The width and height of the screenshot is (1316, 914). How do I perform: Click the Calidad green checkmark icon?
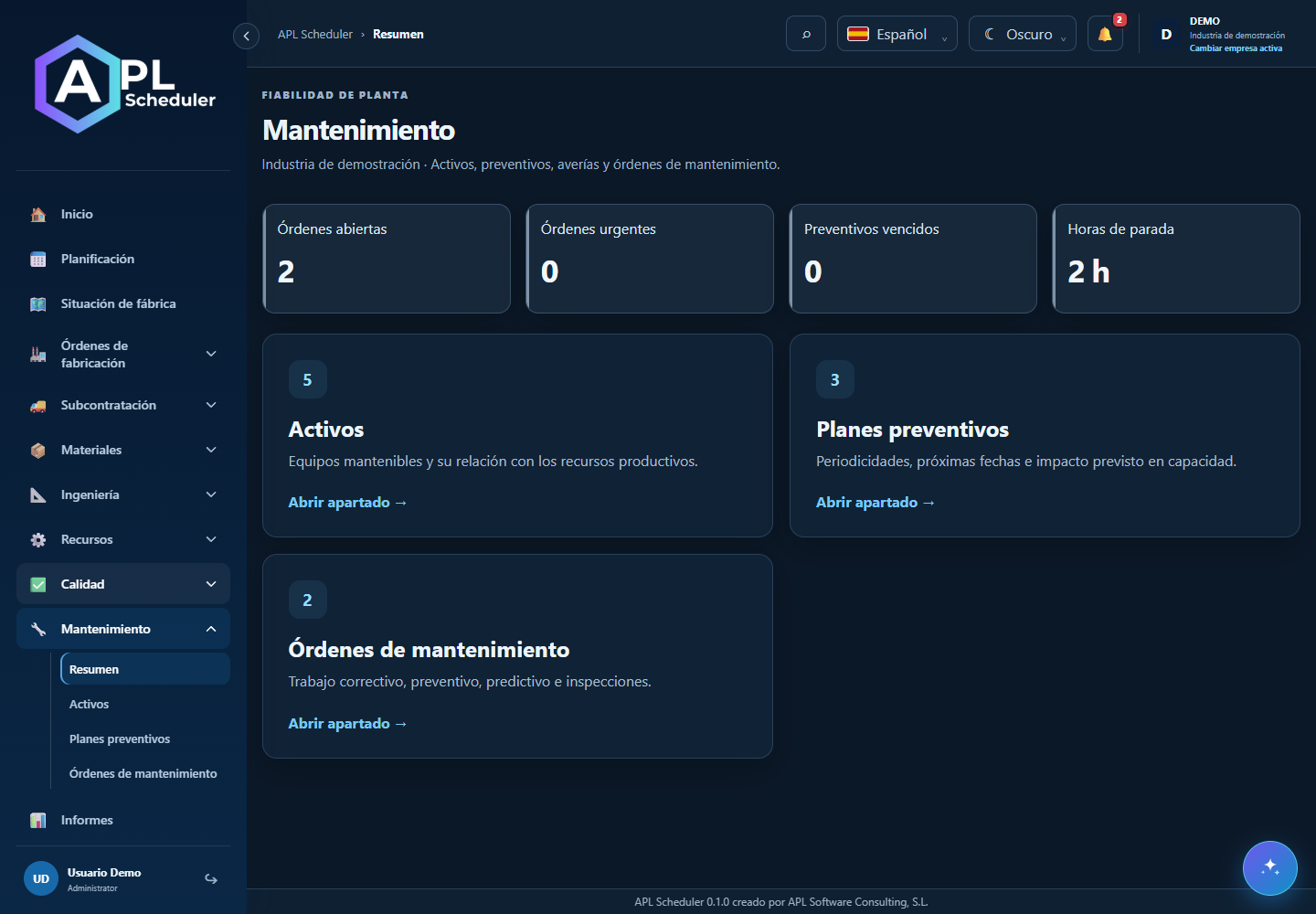point(38,585)
